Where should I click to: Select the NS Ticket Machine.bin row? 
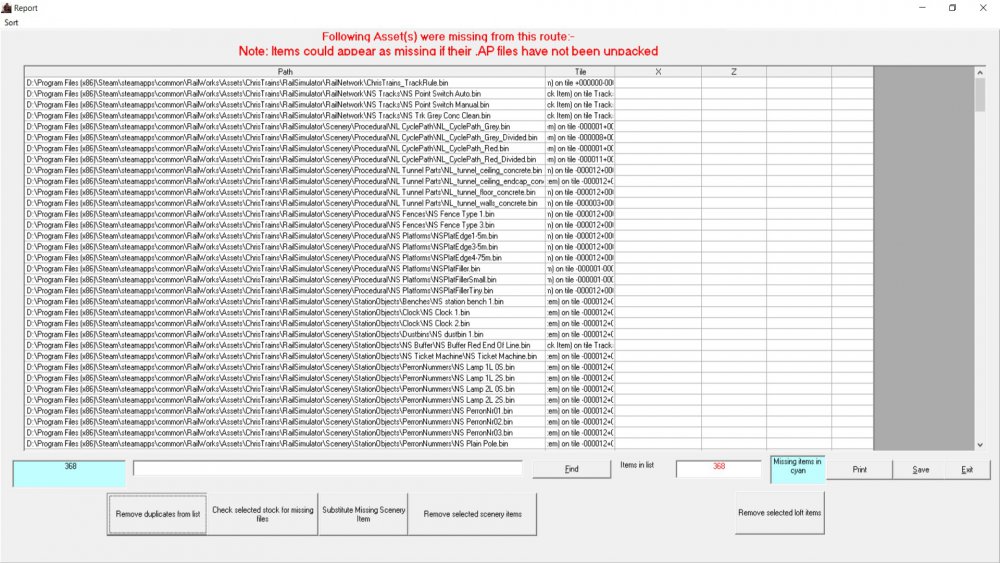[x=285, y=356]
